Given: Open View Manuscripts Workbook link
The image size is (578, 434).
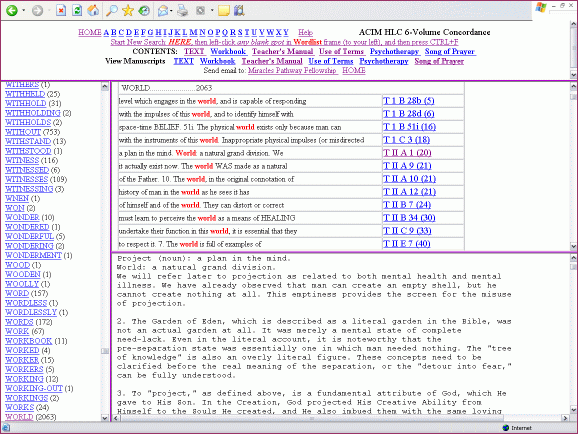Looking at the screenshot, I should [x=217, y=61].
